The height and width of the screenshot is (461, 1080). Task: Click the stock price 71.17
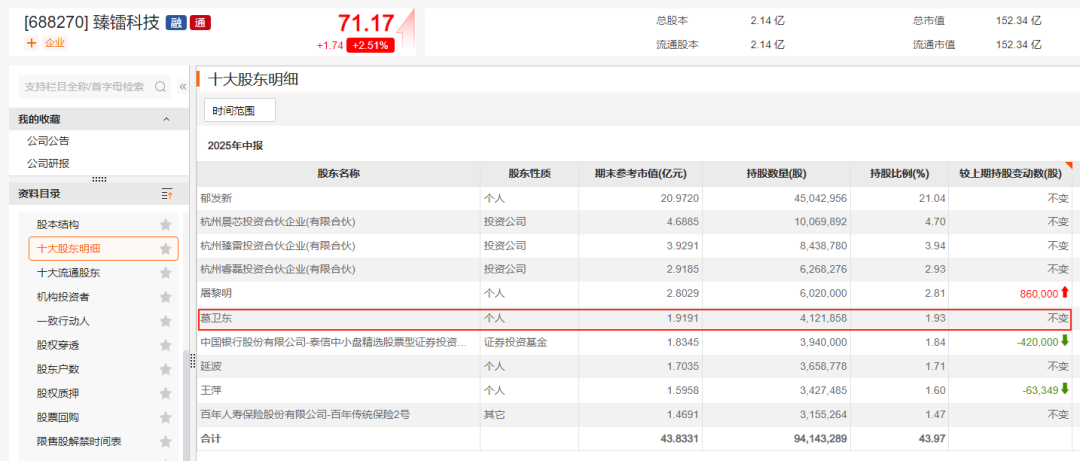[x=366, y=23]
